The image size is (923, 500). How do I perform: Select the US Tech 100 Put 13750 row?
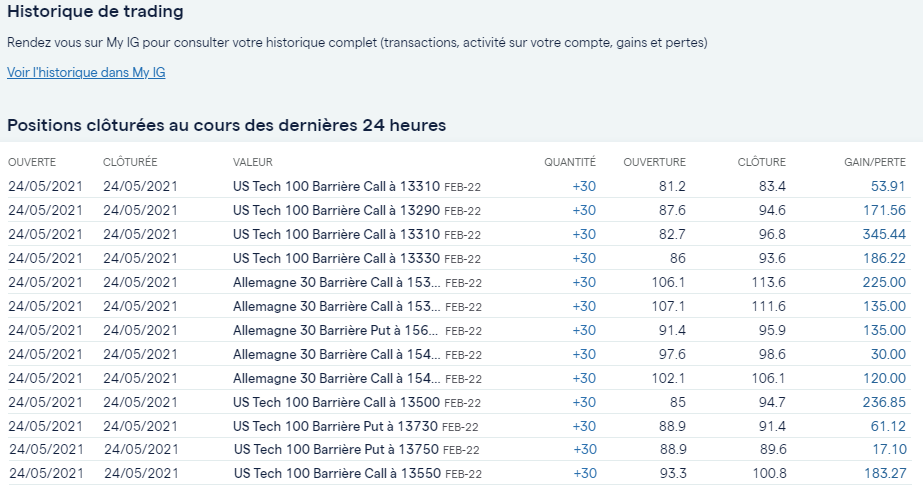[x=459, y=449]
